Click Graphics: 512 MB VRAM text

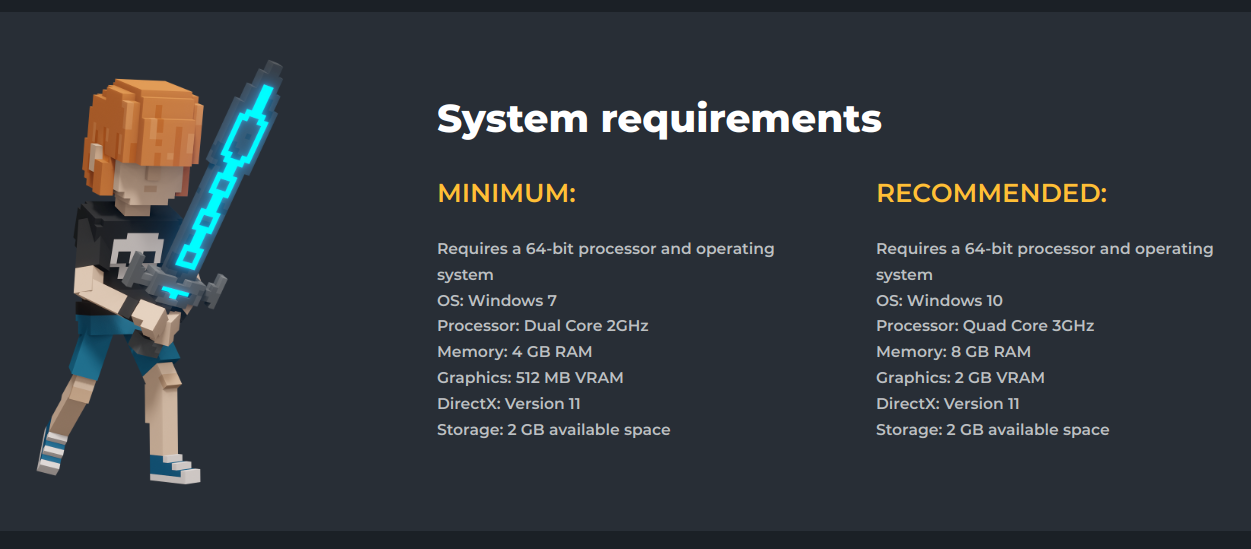click(x=530, y=378)
